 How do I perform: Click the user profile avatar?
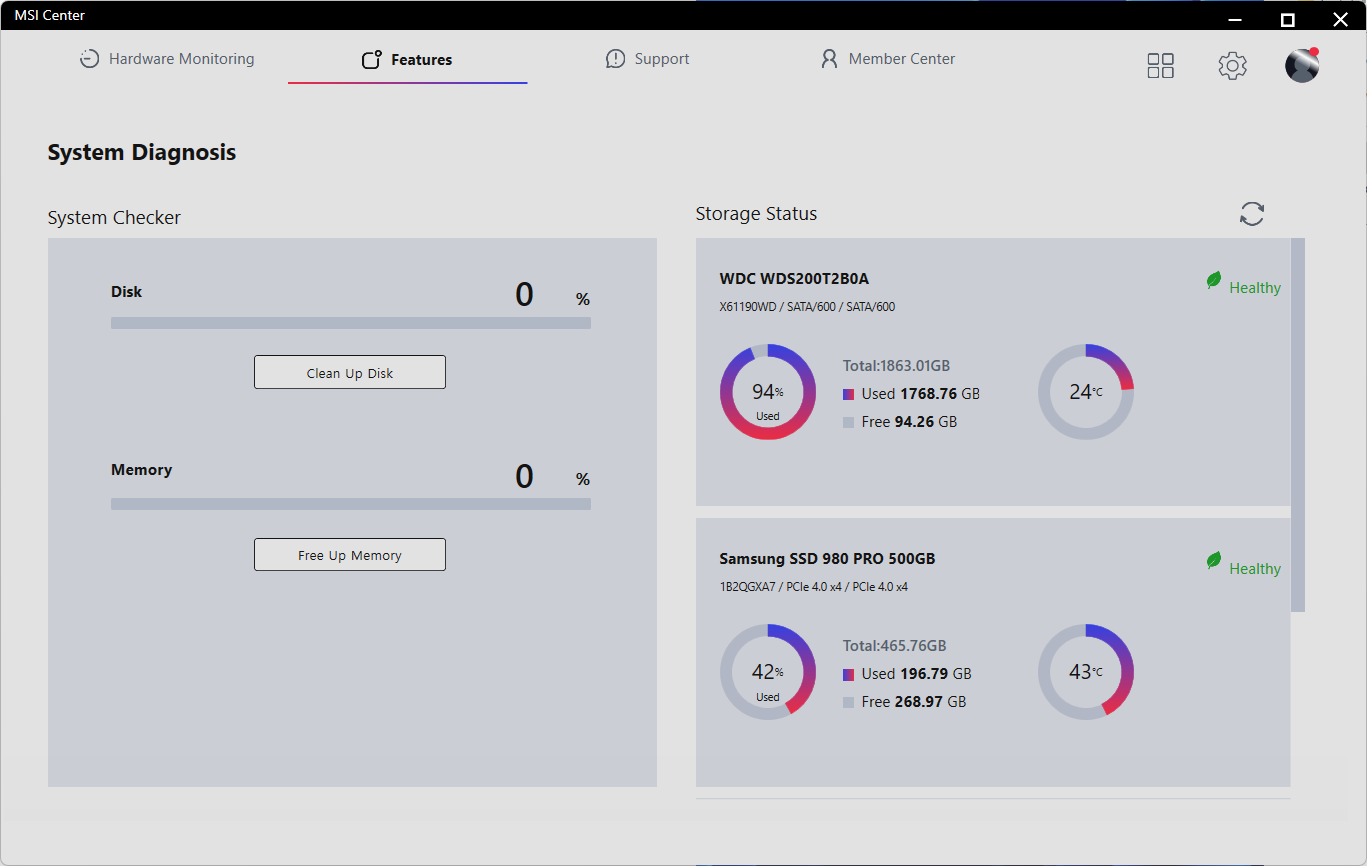pos(1302,65)
